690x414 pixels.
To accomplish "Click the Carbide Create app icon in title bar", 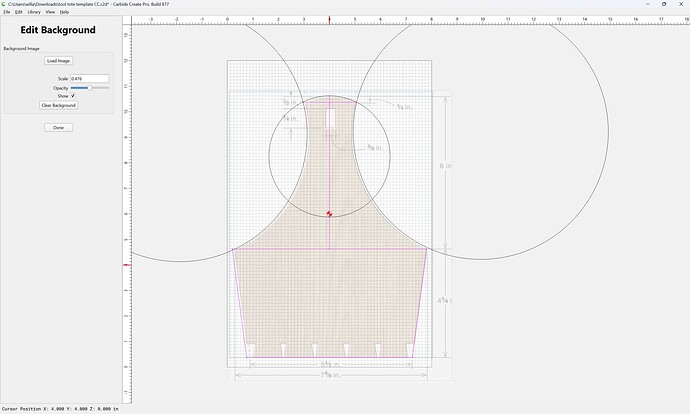I will click(4, 4).
